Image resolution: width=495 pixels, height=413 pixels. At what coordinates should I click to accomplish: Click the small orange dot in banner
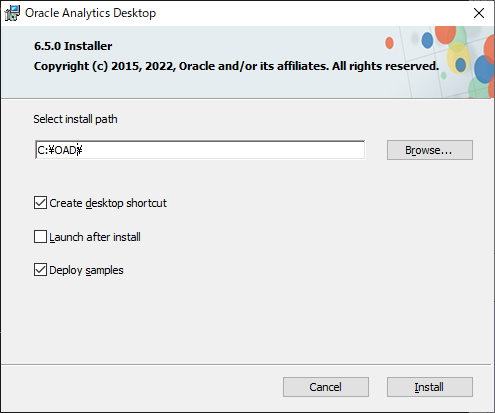[x=389, y=43]
